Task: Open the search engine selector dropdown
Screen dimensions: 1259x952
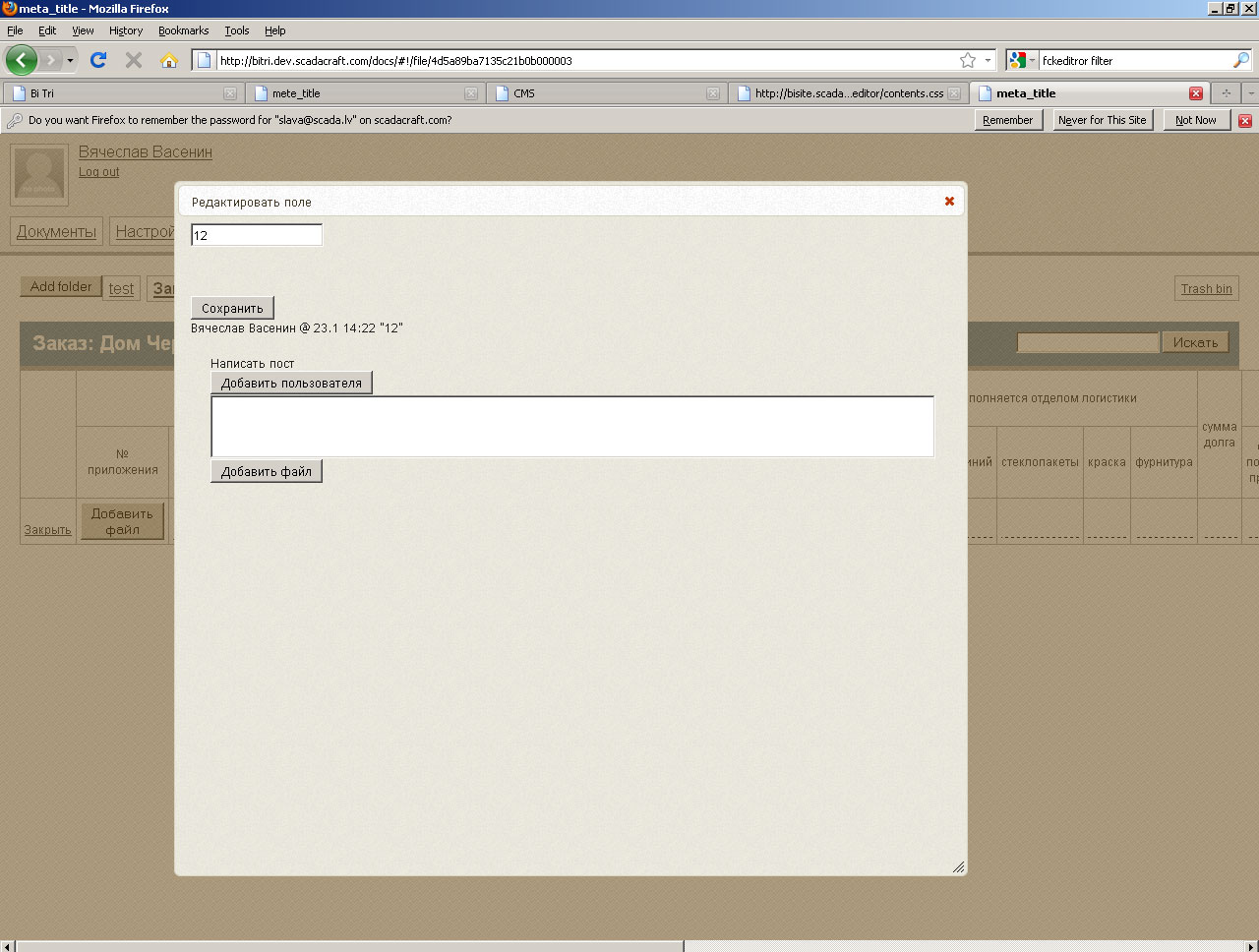Action: point(1022,60)
